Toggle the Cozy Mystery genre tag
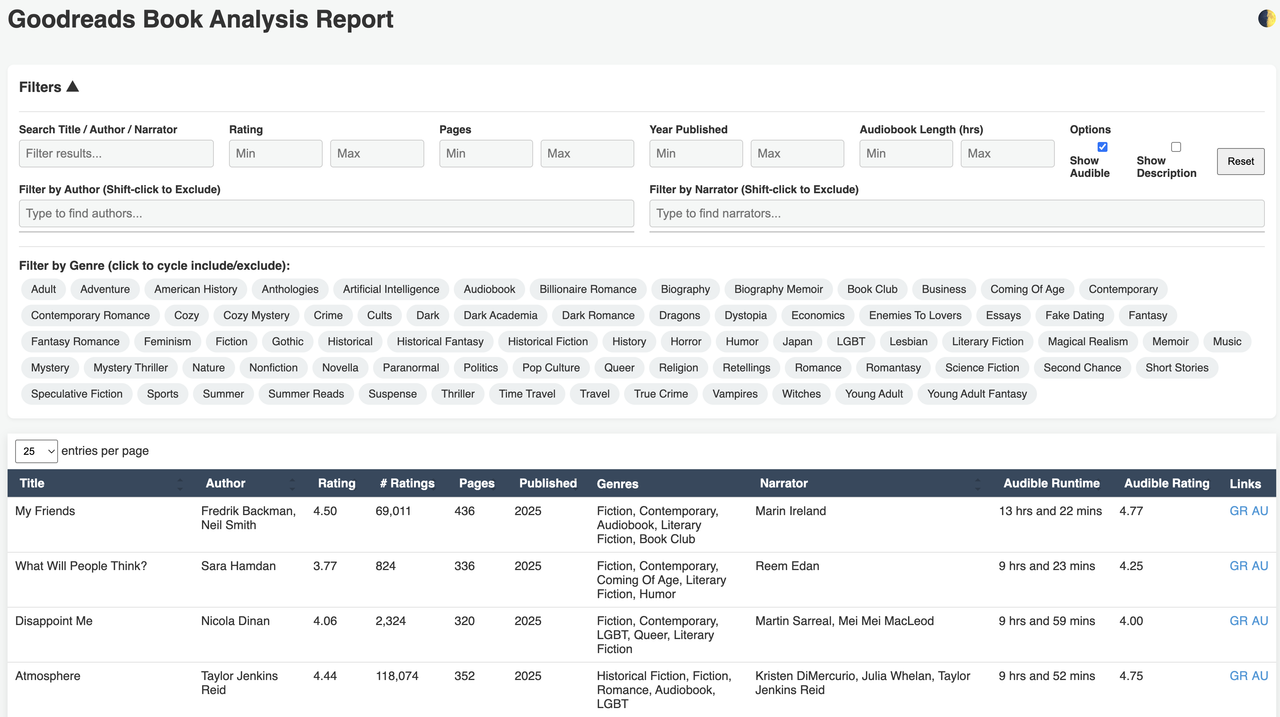The image size is (1280, 717). [256, 315]
